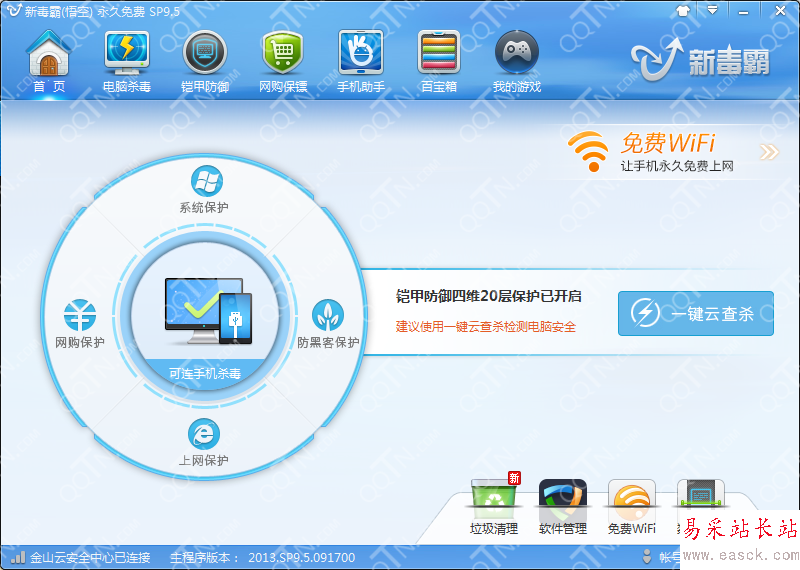Open the 首页 home tab
Screen dimensions: 800x570
click(x=49, y=63)
